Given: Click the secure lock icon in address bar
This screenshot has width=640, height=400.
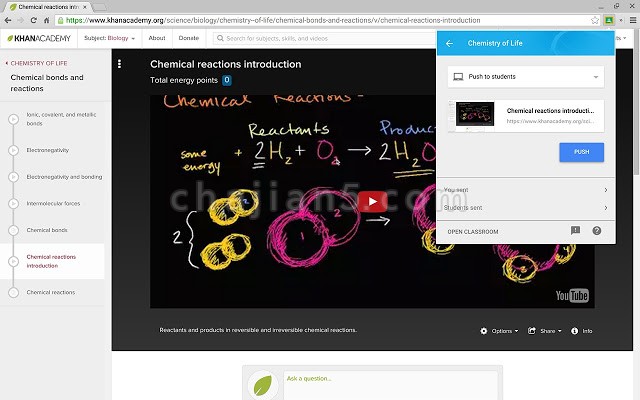Looking at the screenshot, I should coord(60,20).
